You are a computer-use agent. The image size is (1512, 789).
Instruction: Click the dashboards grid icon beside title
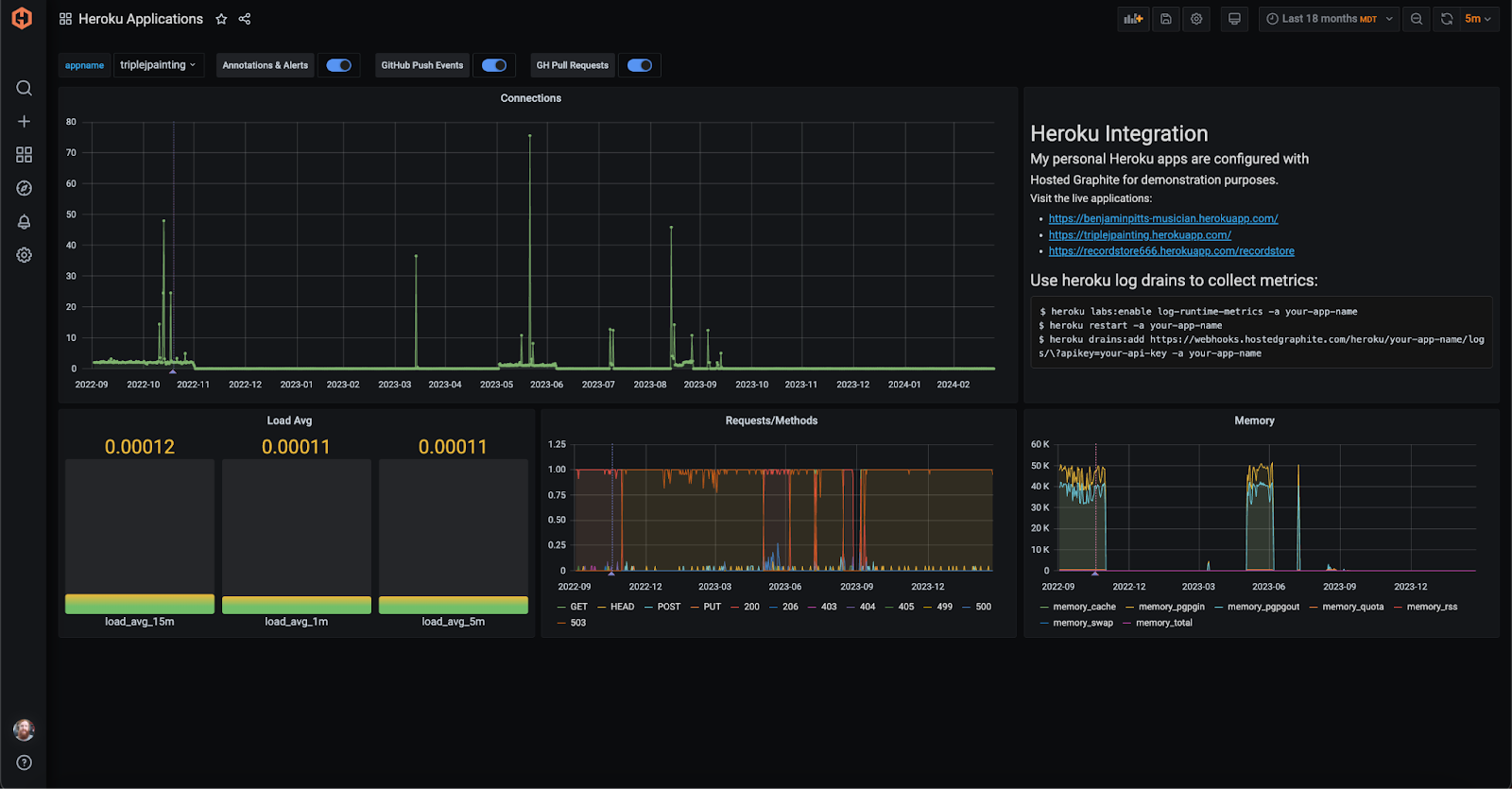click(x=65, y=19)
